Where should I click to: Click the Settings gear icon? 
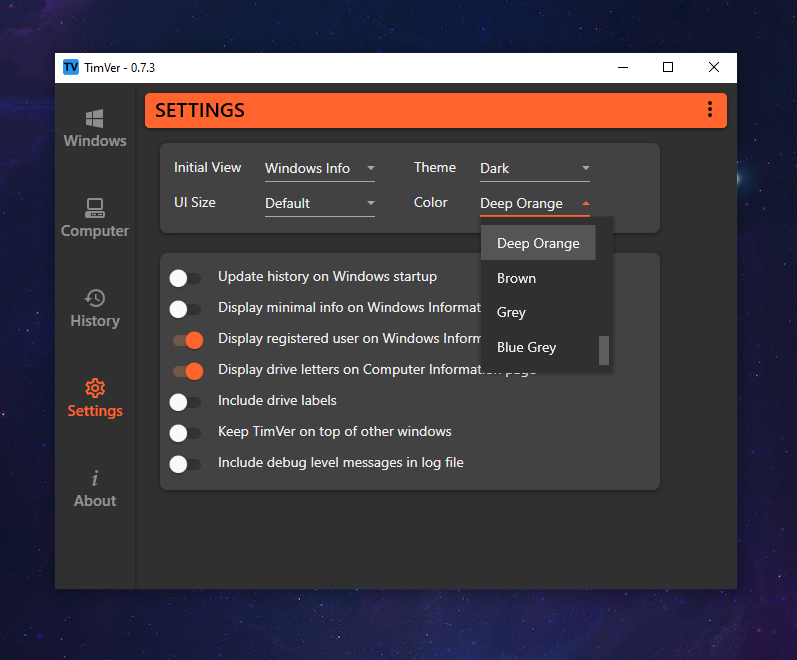[95, 388]
